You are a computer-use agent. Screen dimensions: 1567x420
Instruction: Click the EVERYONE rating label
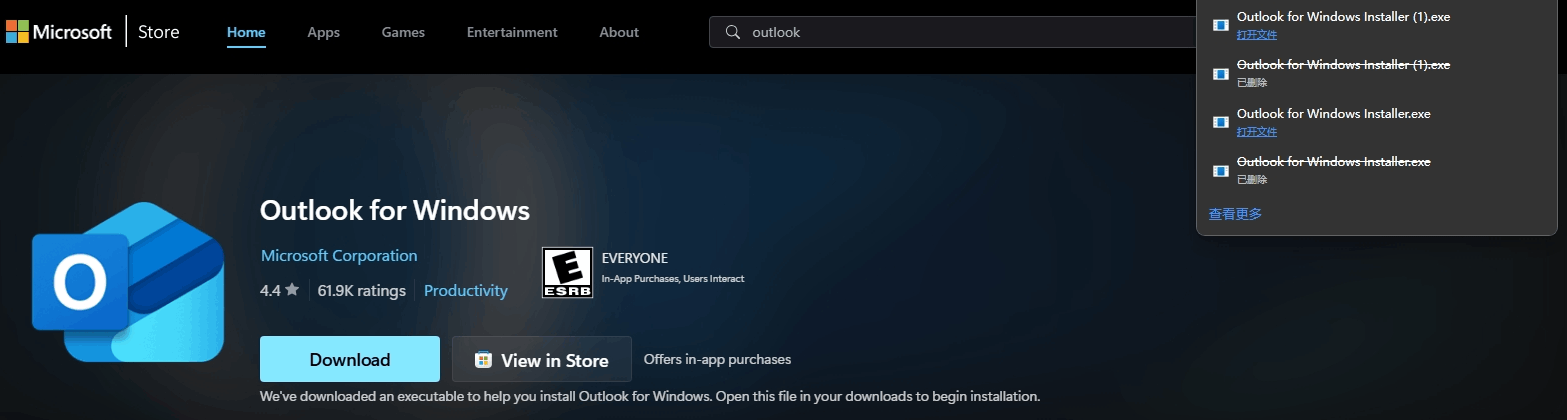(x=634, y=258)
